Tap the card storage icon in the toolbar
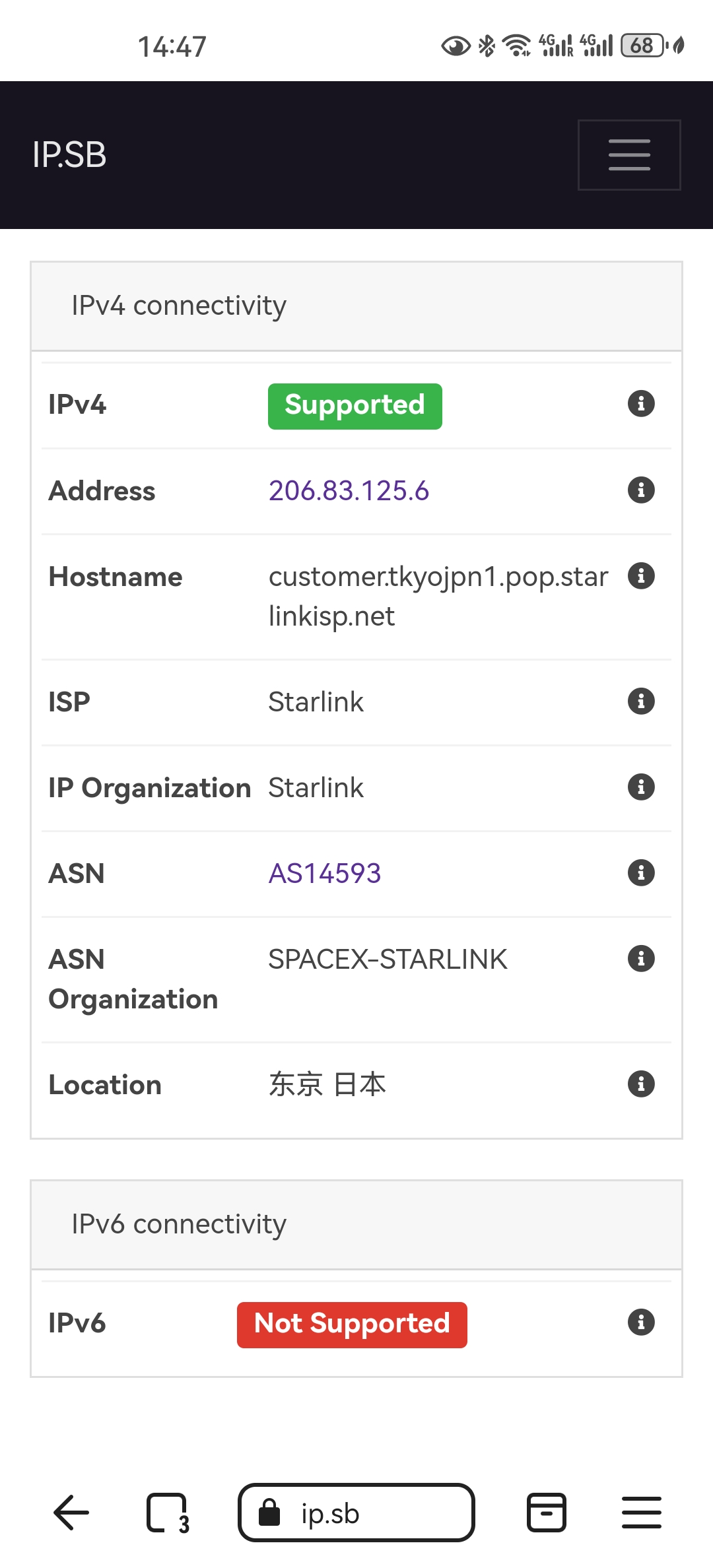The height and width of the screenshot is (1568, 713). click(545, 1513)
